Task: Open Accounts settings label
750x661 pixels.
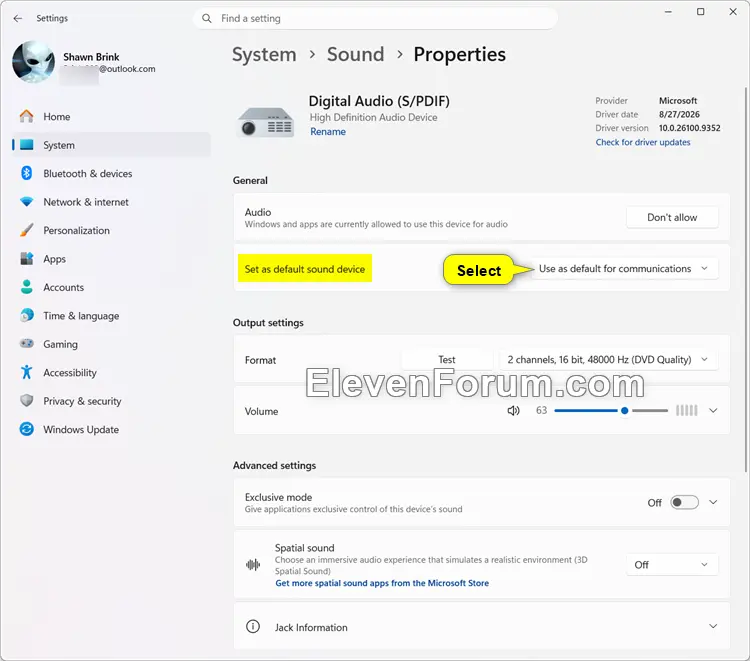Action: click(x=63, y=287)
